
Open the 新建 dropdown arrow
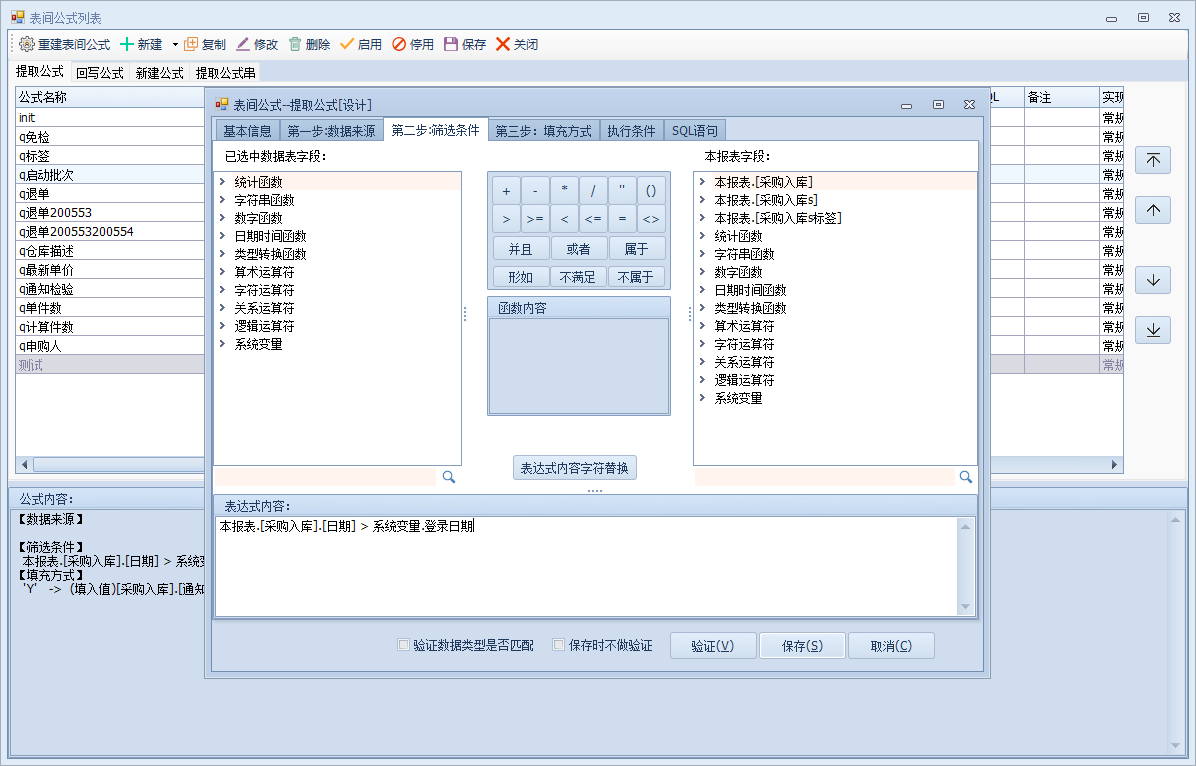pyautogui.click(x=175, y=44)
